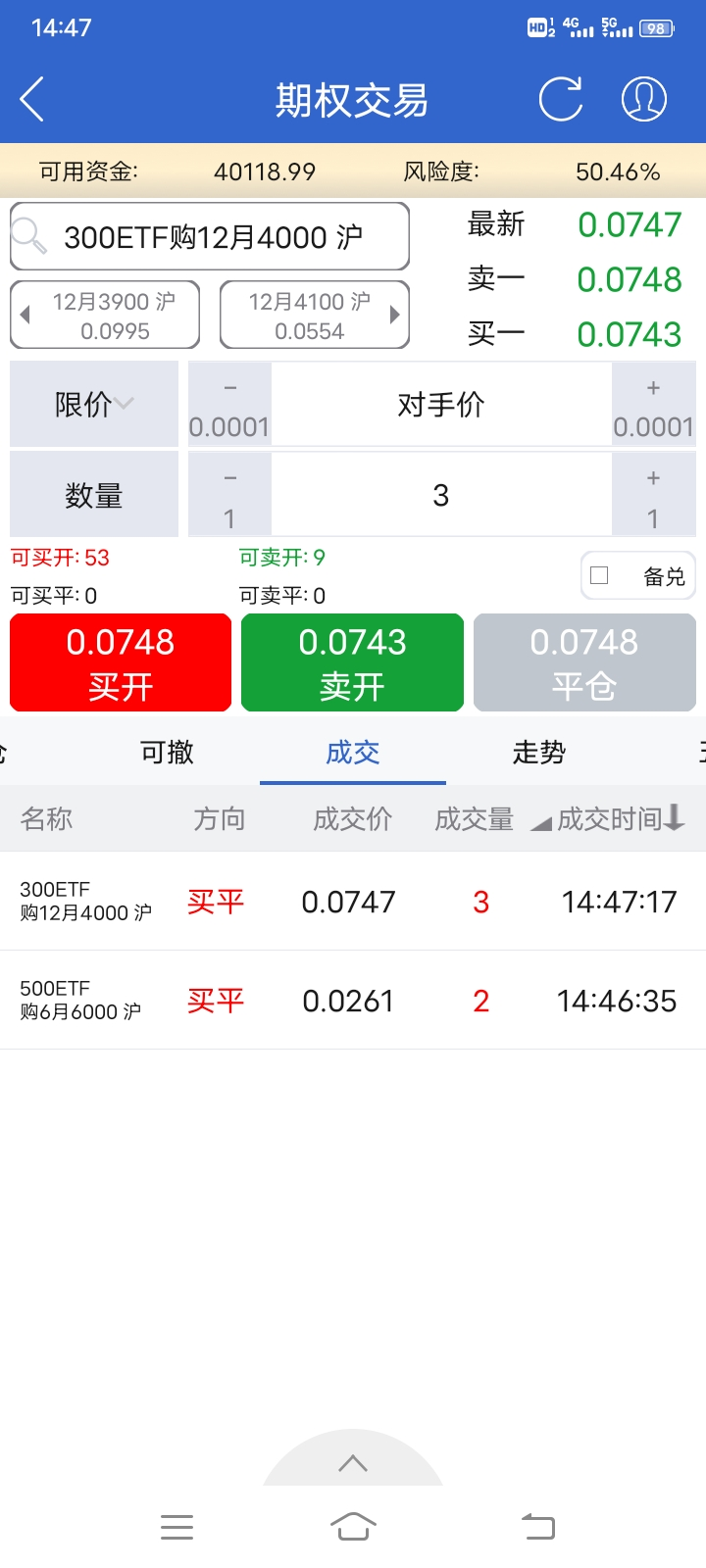Open the 限价 order type dropdown
This screenshot has width=706, height=1568.
94,404
